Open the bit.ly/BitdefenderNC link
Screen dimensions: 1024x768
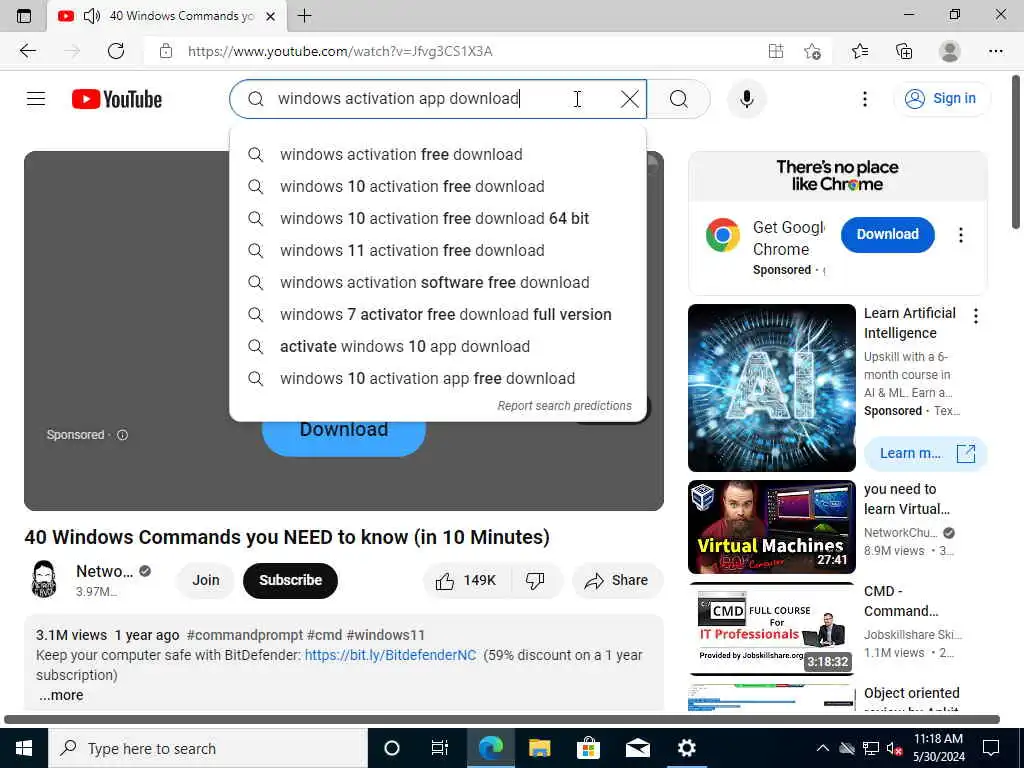click(x=390, y=655)
